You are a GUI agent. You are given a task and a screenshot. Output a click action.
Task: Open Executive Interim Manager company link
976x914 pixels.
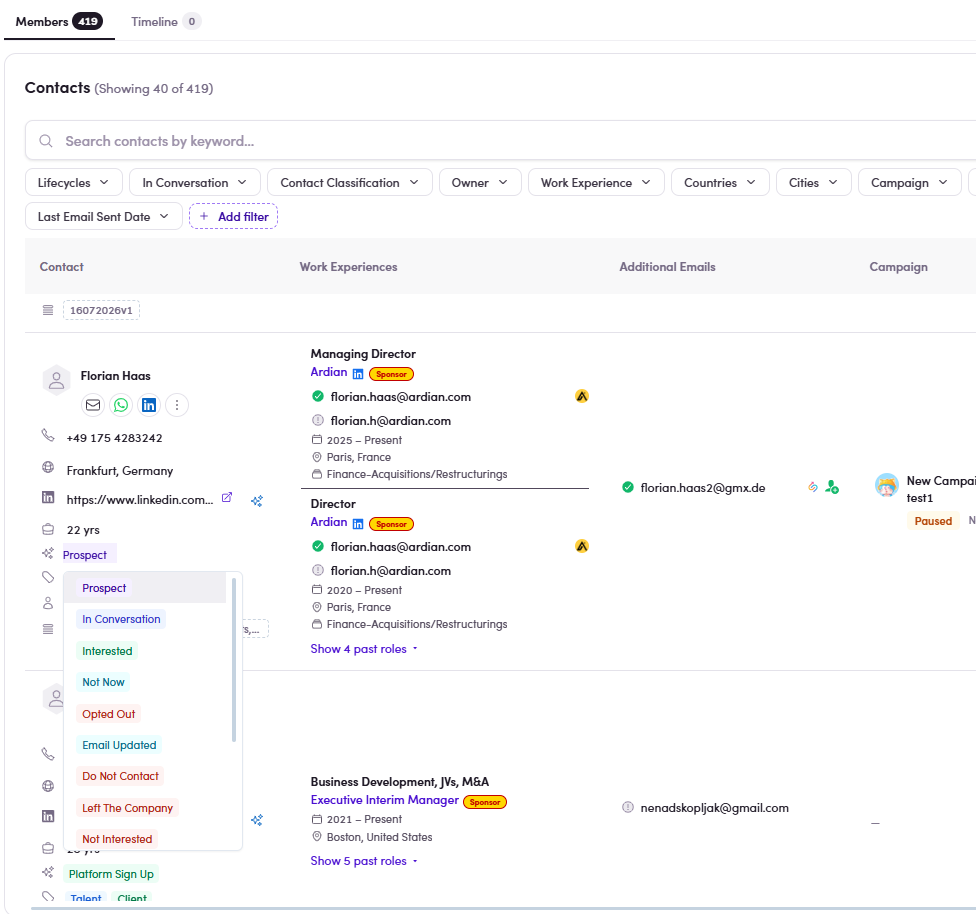pos(385,800)
